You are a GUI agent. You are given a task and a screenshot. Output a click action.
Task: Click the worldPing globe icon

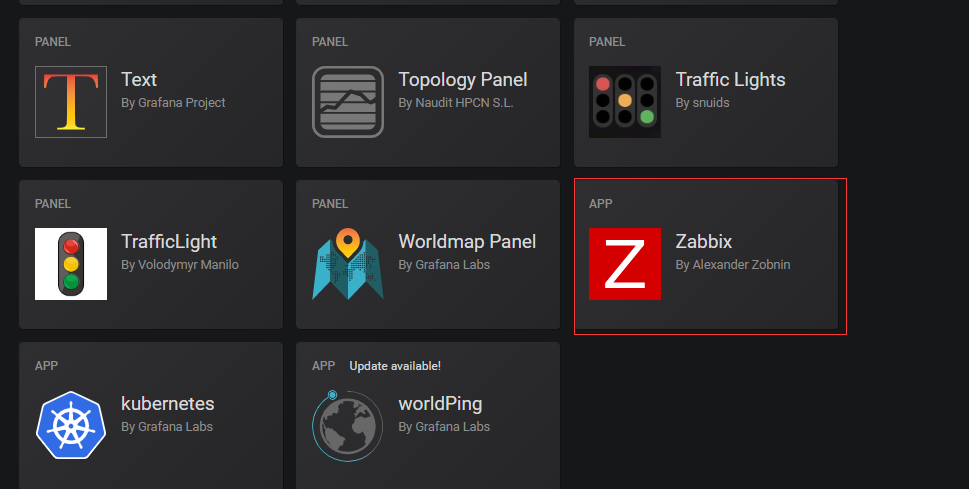pyautogui.click(x=348, y=426)
